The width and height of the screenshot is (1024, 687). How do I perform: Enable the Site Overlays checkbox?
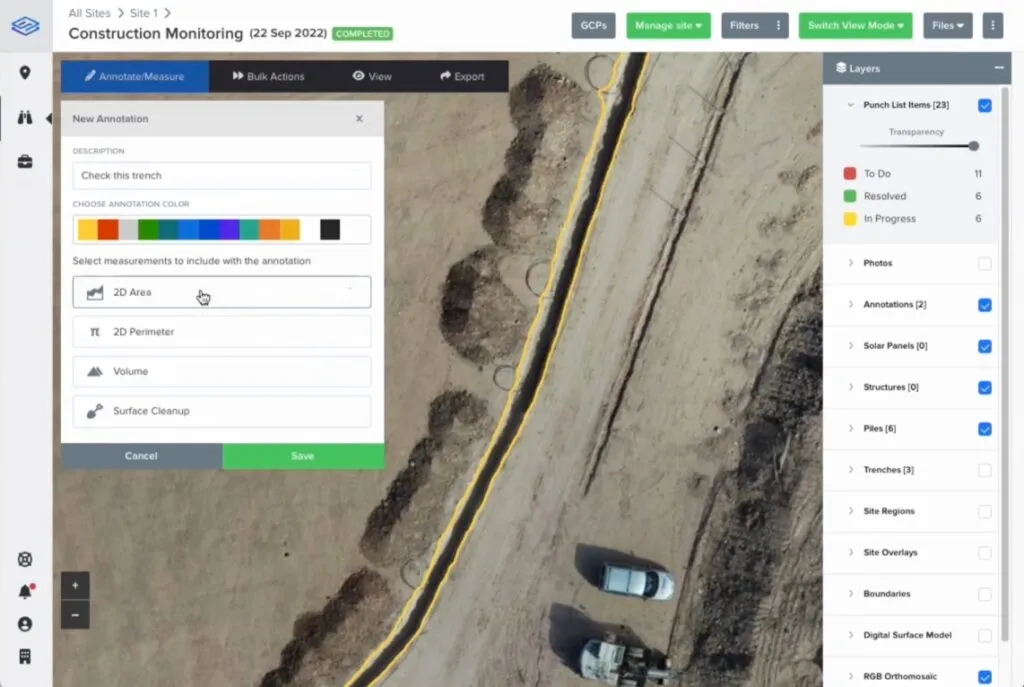(985, 552)
